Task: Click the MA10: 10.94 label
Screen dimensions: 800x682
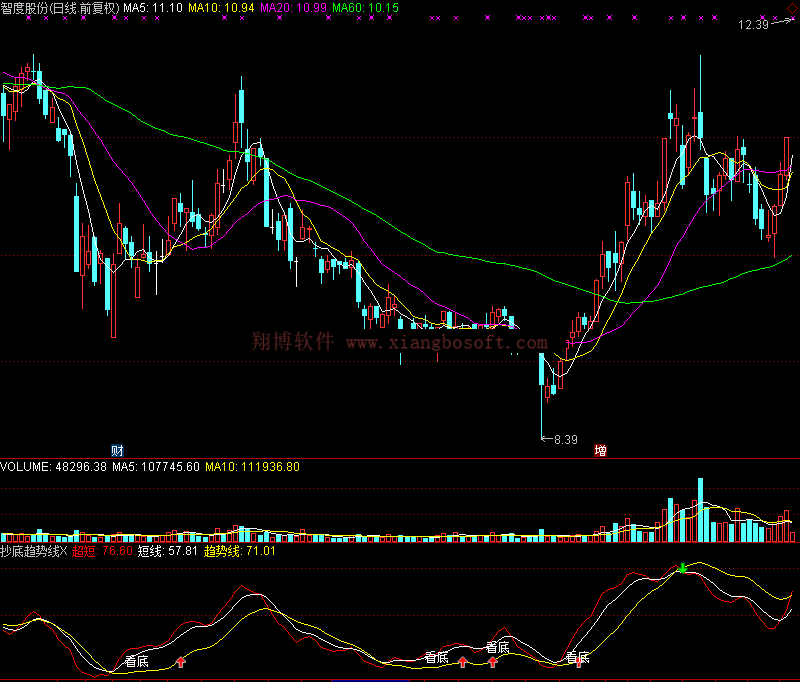Action: pos(221,8)
